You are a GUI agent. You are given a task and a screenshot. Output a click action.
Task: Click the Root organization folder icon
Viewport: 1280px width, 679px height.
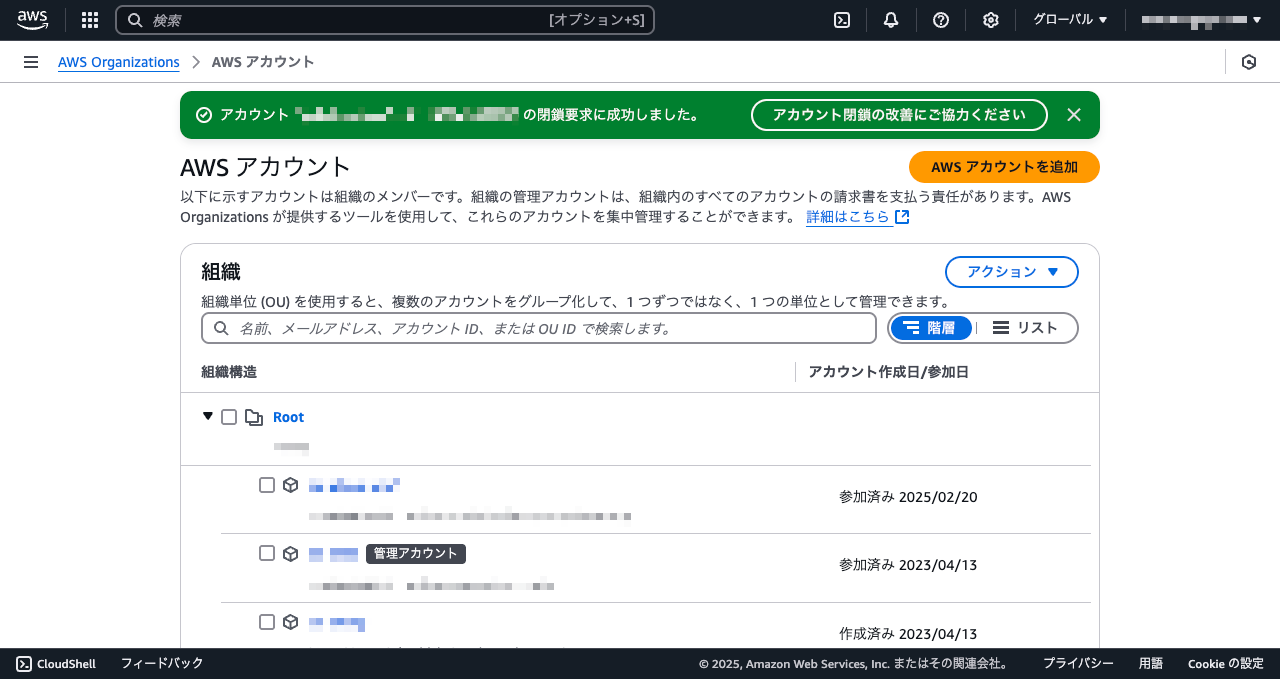coord(254,417)
